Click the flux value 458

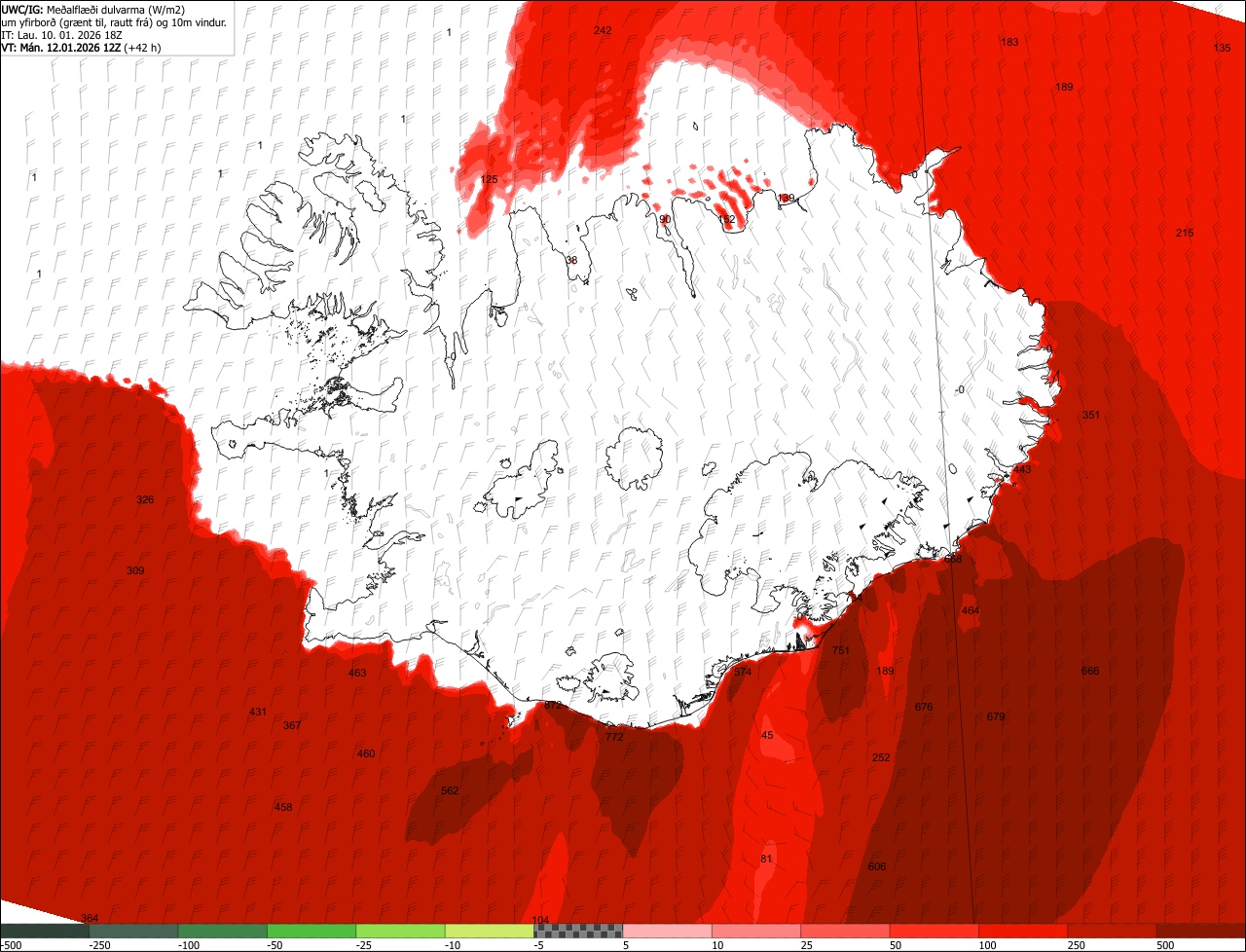coord(283,807)
